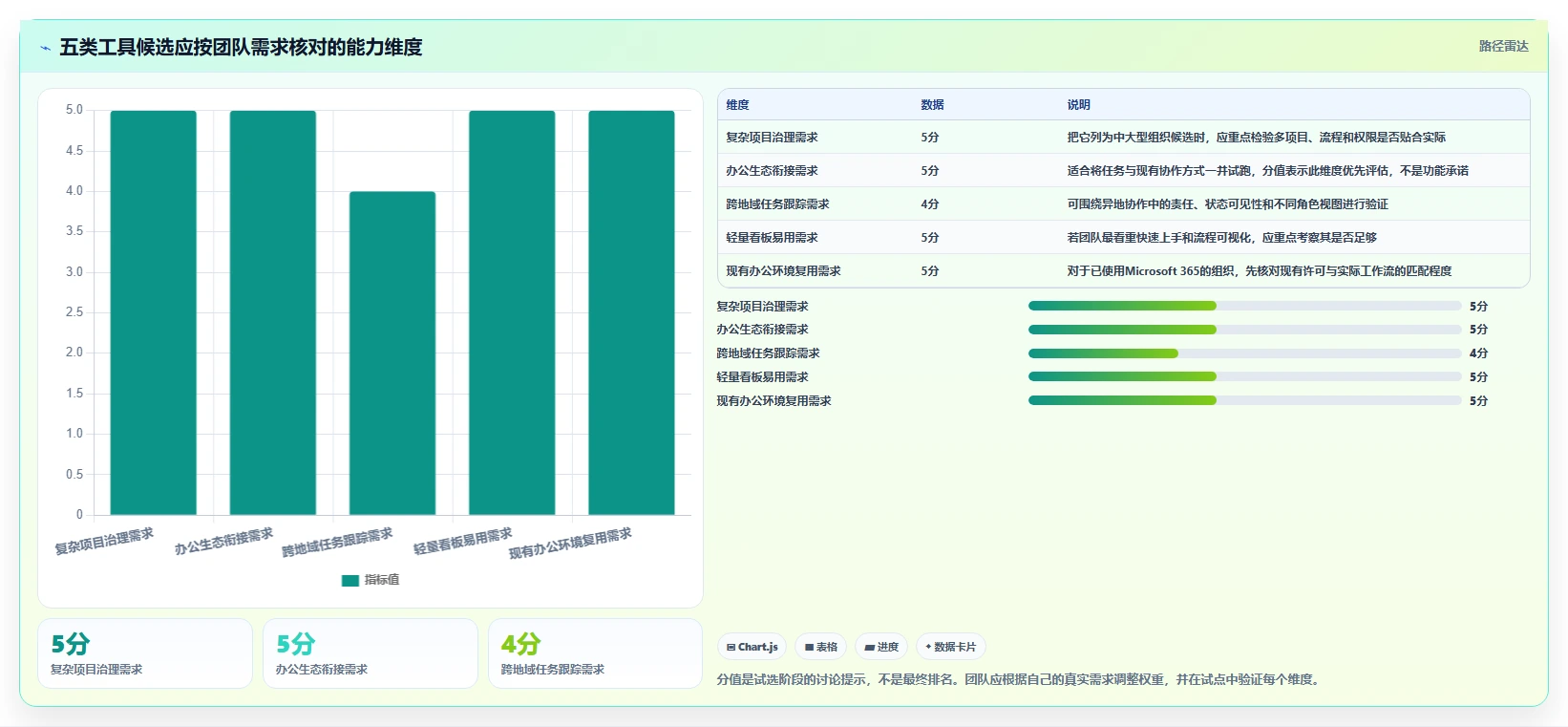The width and height of the screenshot is (1568, 727).
Task: Click the 表格 chip
Action: pos(820,647)
